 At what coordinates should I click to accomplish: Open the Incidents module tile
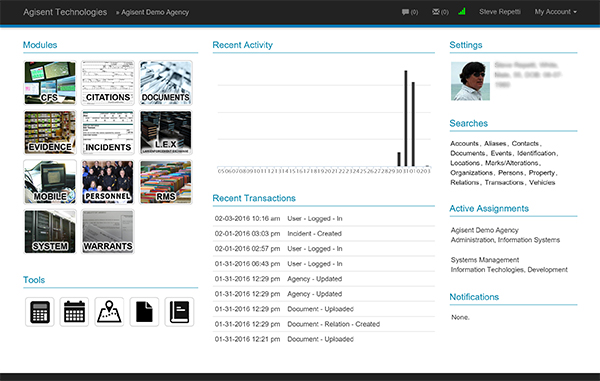[x=108, y=132]
